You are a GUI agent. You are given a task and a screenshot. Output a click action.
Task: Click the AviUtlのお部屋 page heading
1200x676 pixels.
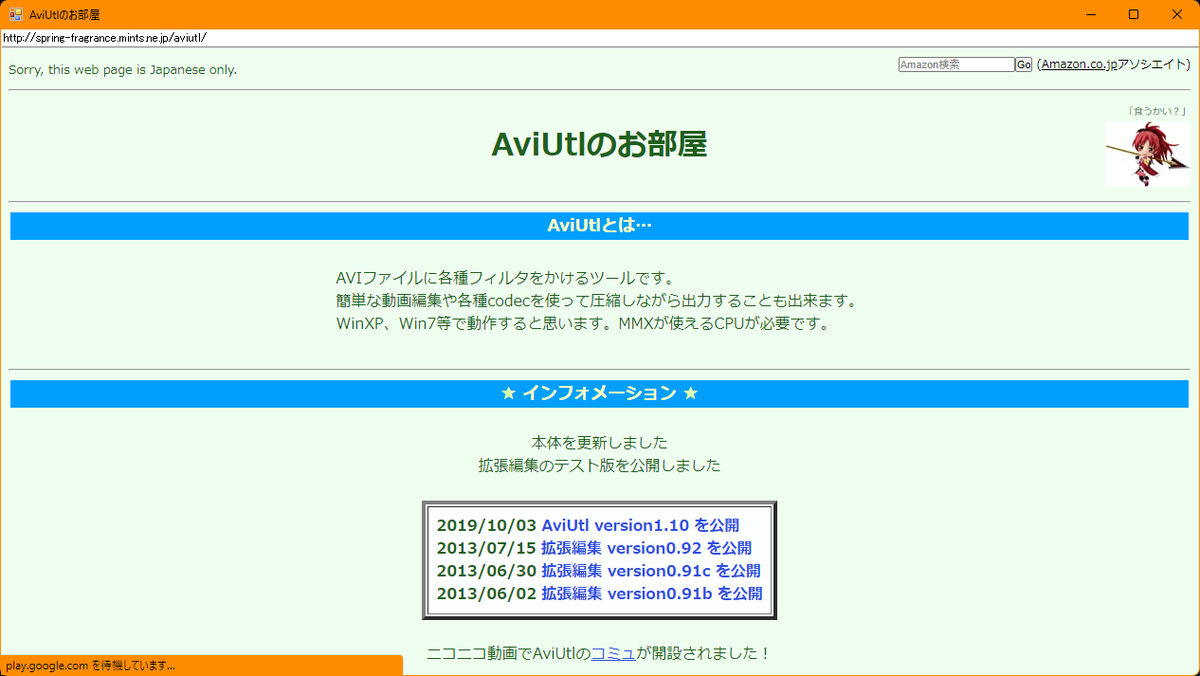(x=599, y=145)
